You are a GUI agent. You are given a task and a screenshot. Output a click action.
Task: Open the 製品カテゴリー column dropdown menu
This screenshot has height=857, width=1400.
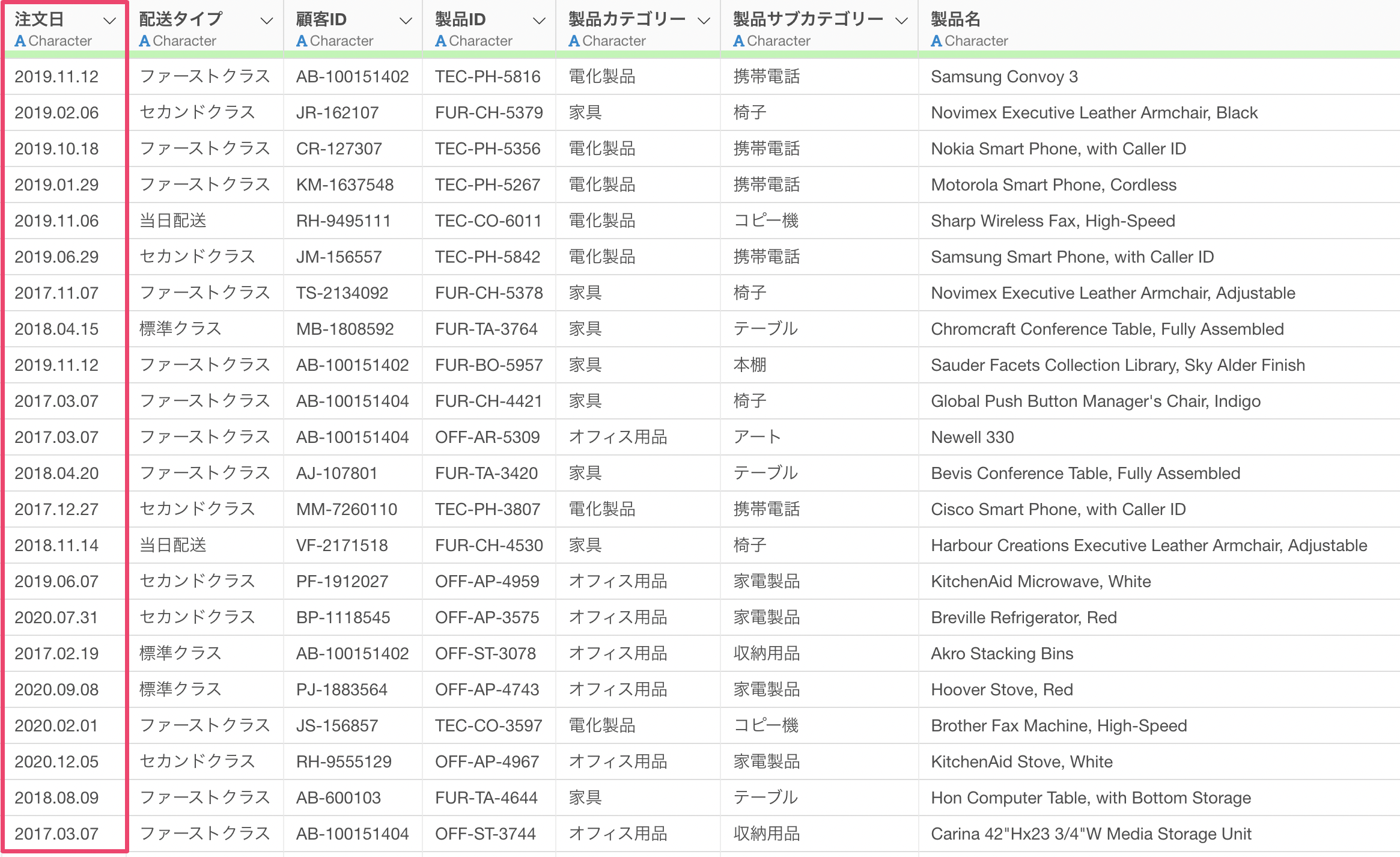[x=704, y=21]
